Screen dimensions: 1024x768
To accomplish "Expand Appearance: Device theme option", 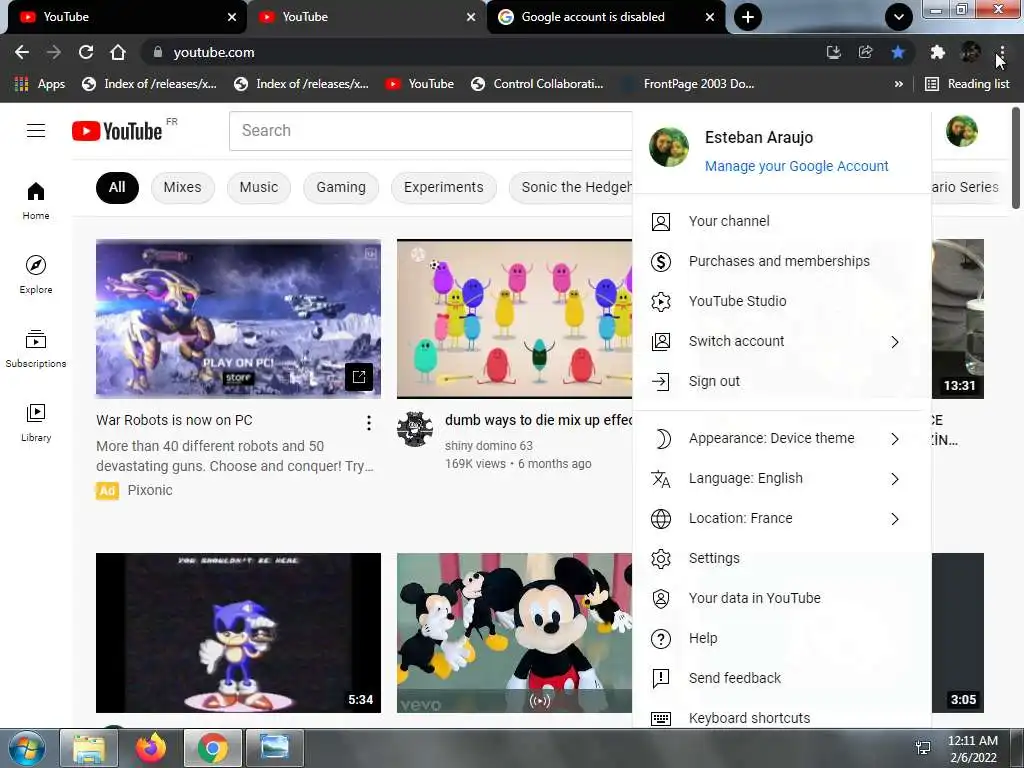I will coord(782,438).
